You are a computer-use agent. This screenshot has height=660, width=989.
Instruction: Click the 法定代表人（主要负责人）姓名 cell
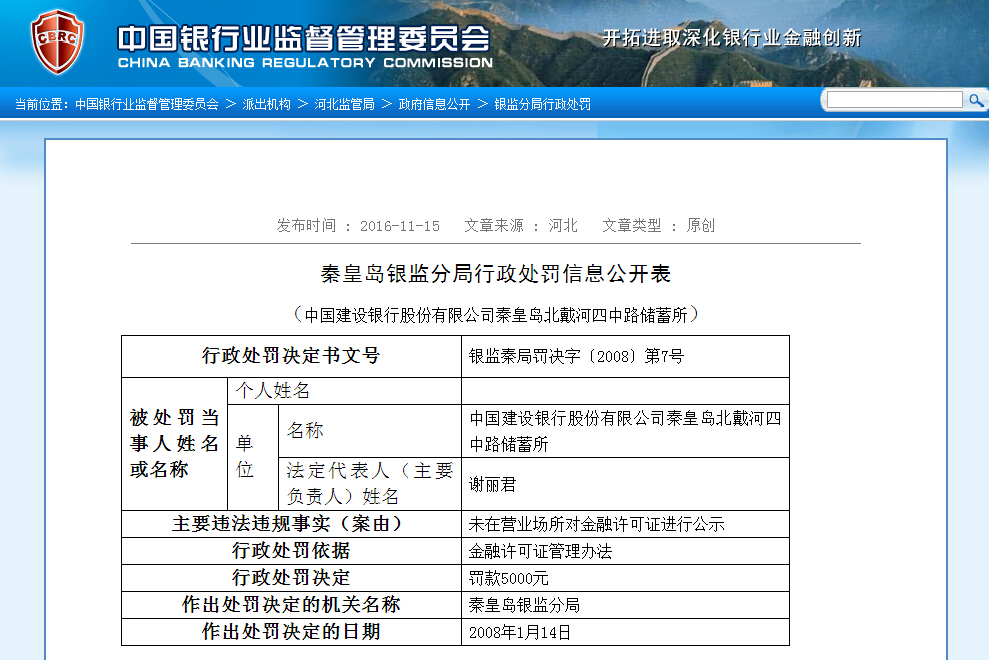[370, 484]
